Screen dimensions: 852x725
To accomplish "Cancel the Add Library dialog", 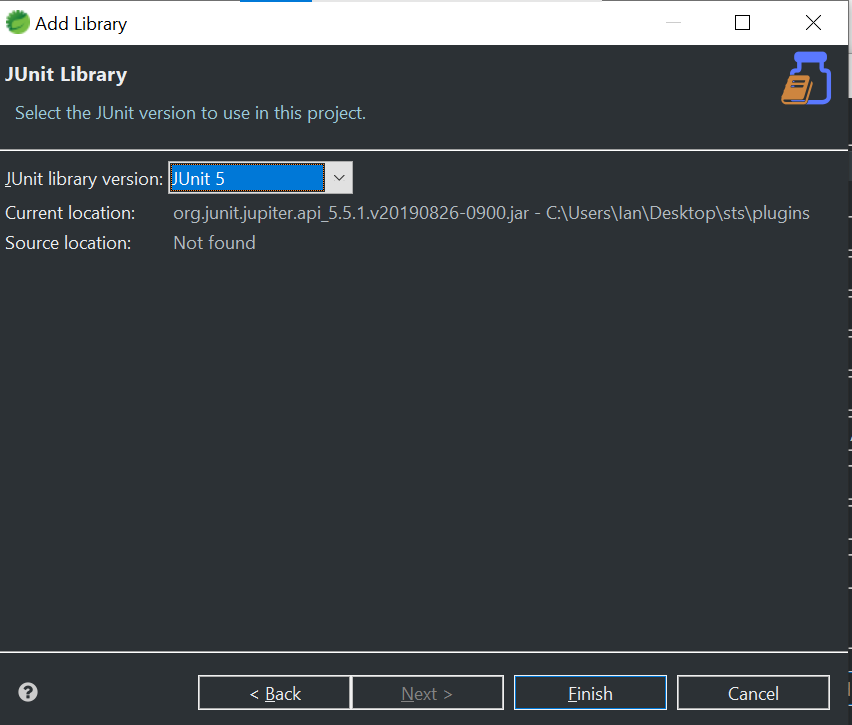I will pos(753,693).
